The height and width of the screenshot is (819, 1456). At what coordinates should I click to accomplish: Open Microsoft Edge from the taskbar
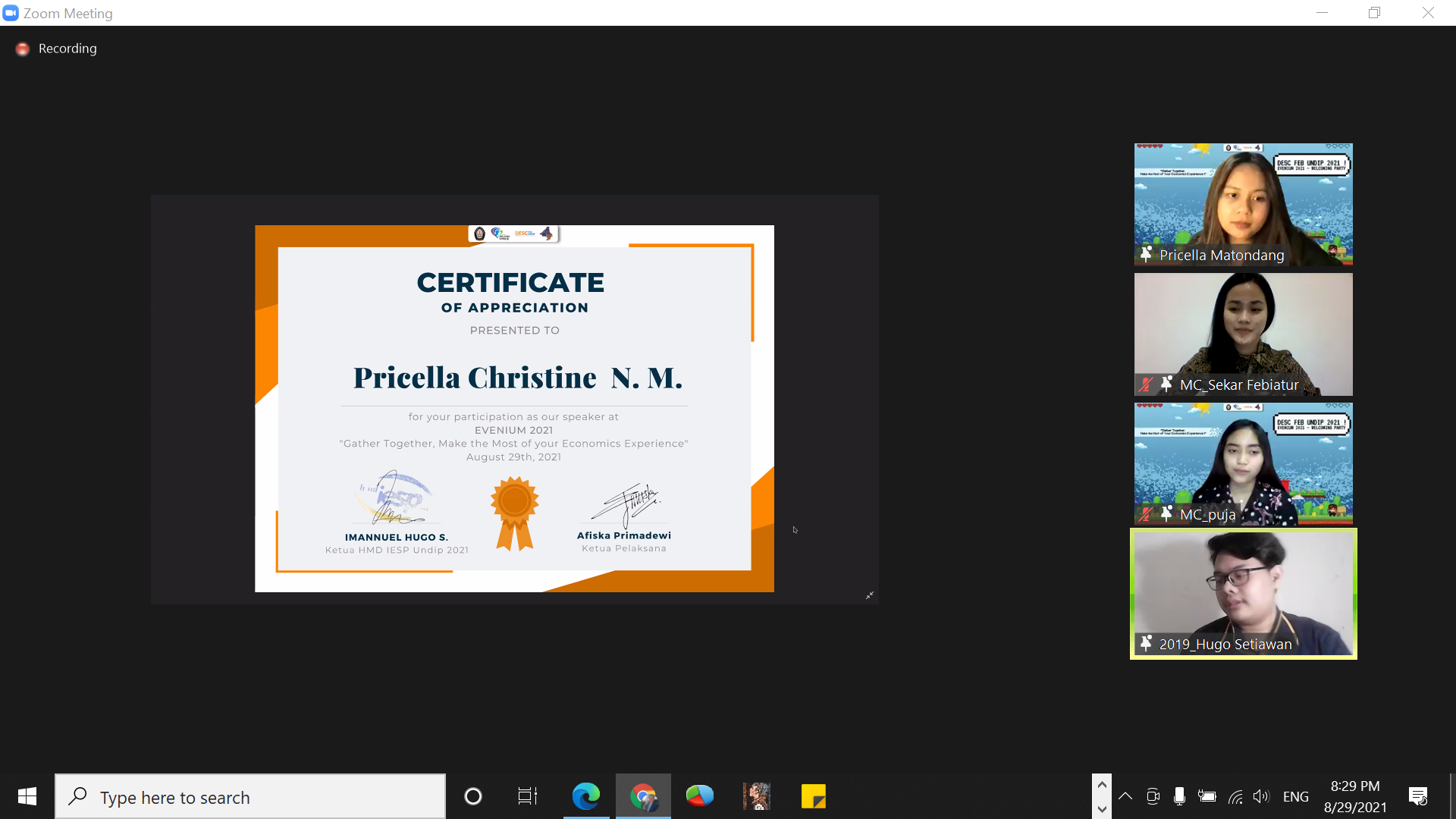pyautogui.click(x=585, y=796)
